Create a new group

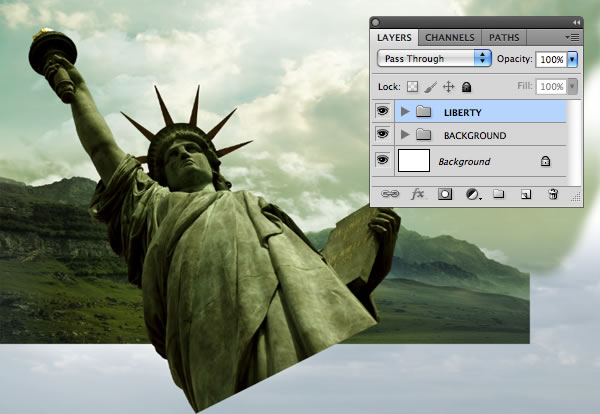pyautogui.click(x=498, y=194)
